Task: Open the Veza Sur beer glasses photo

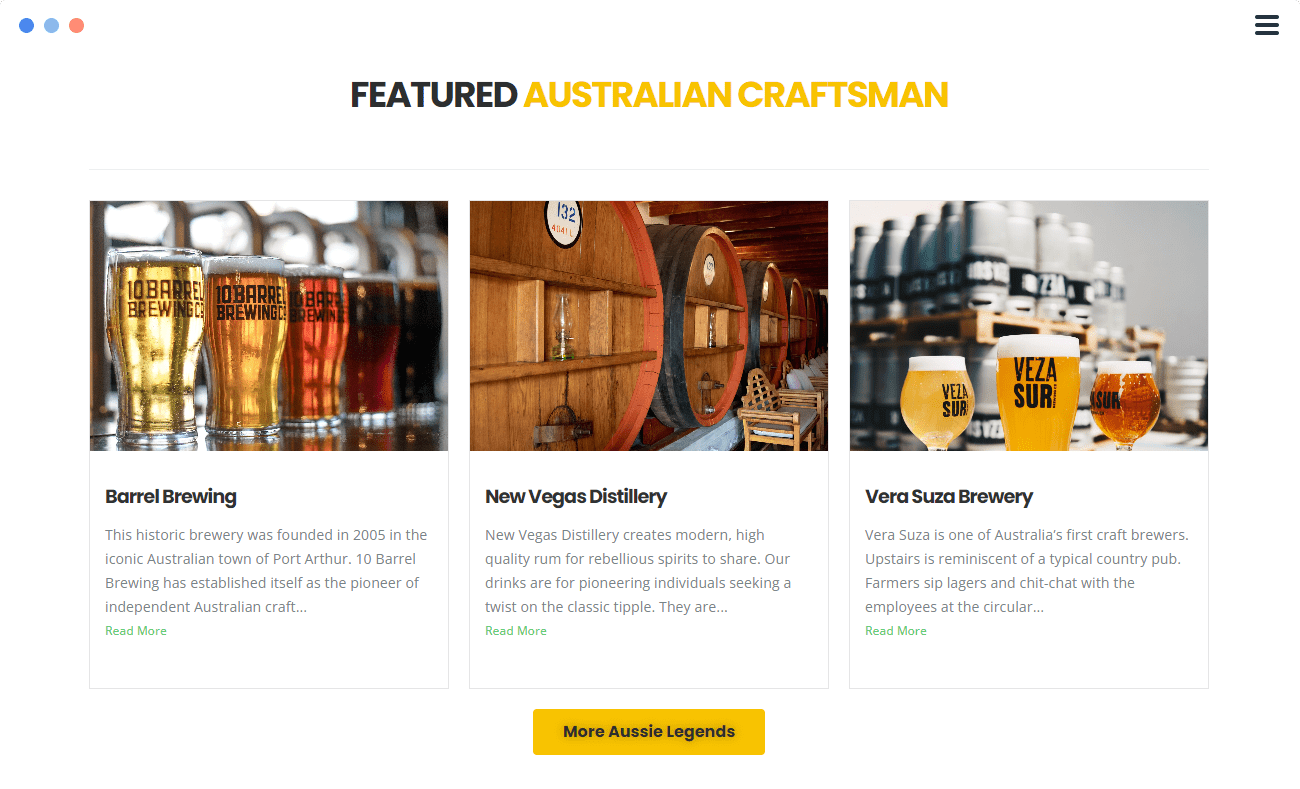Action: pyautogui.click(x=1029, y=326)
